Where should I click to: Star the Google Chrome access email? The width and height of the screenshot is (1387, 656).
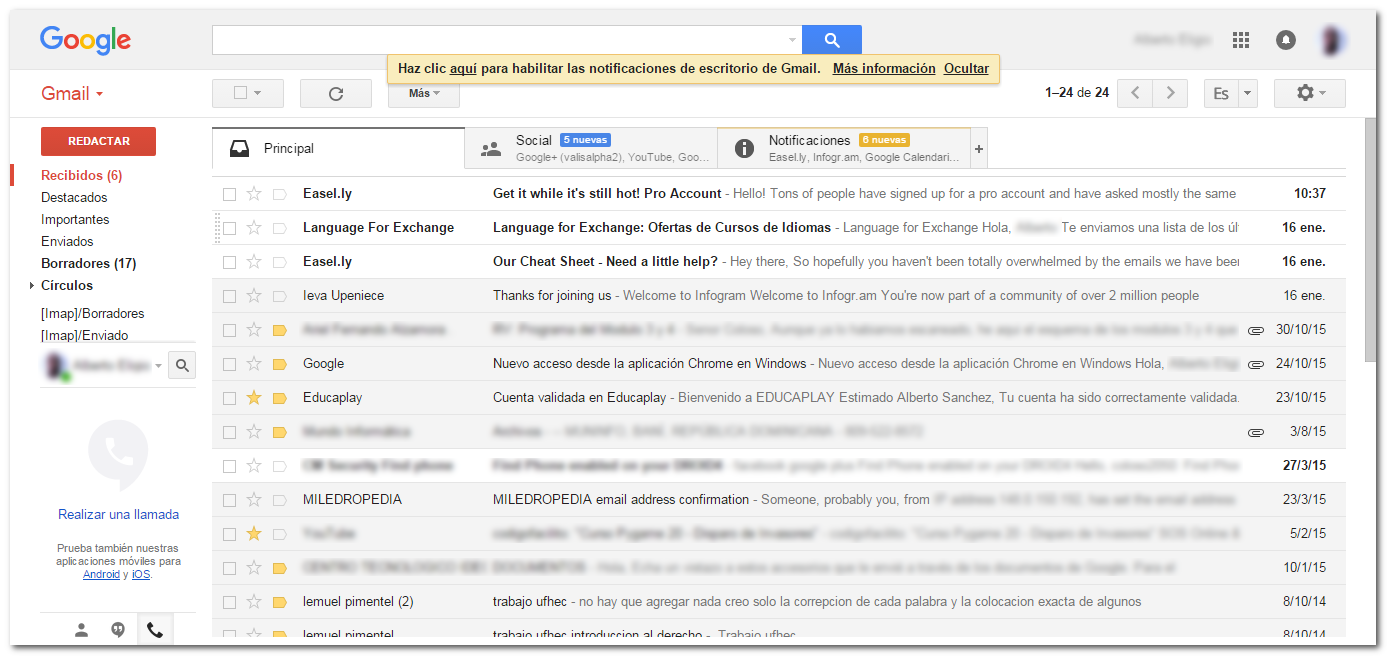254,364
